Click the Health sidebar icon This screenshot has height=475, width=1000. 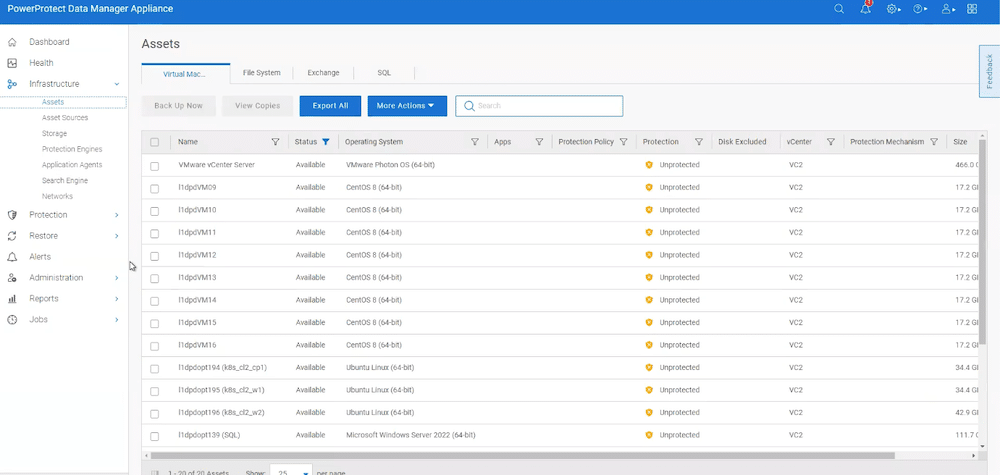coord(11,63)
